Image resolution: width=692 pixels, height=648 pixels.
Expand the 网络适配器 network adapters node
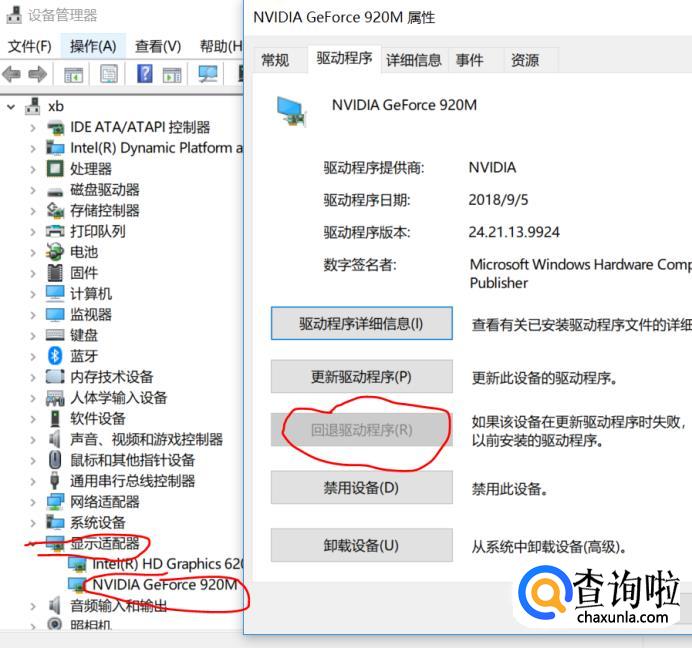(33, 502)
